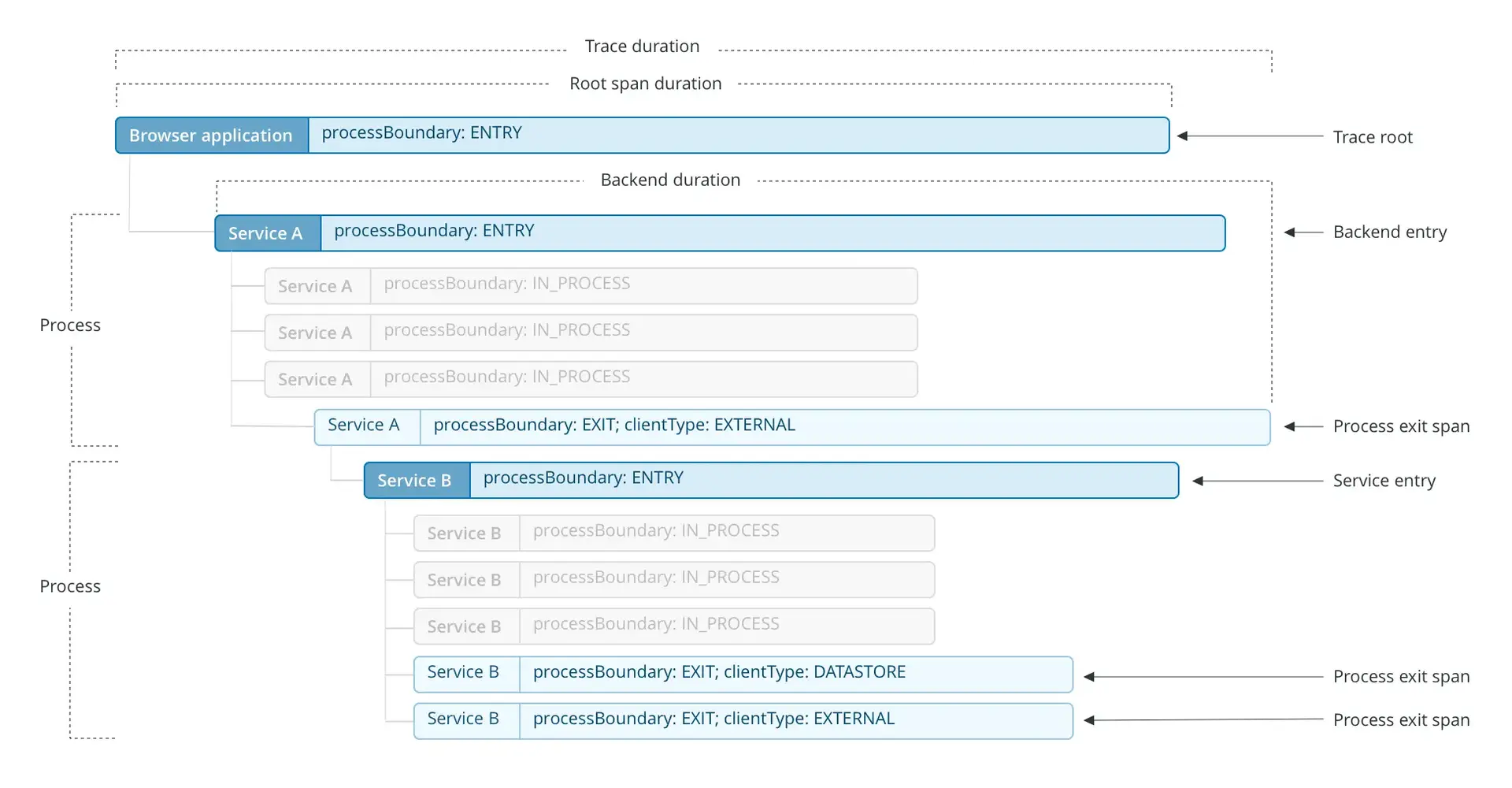Click the Trace root label
Viewport: 1512px width, 788px height.
coord(1373,136)
